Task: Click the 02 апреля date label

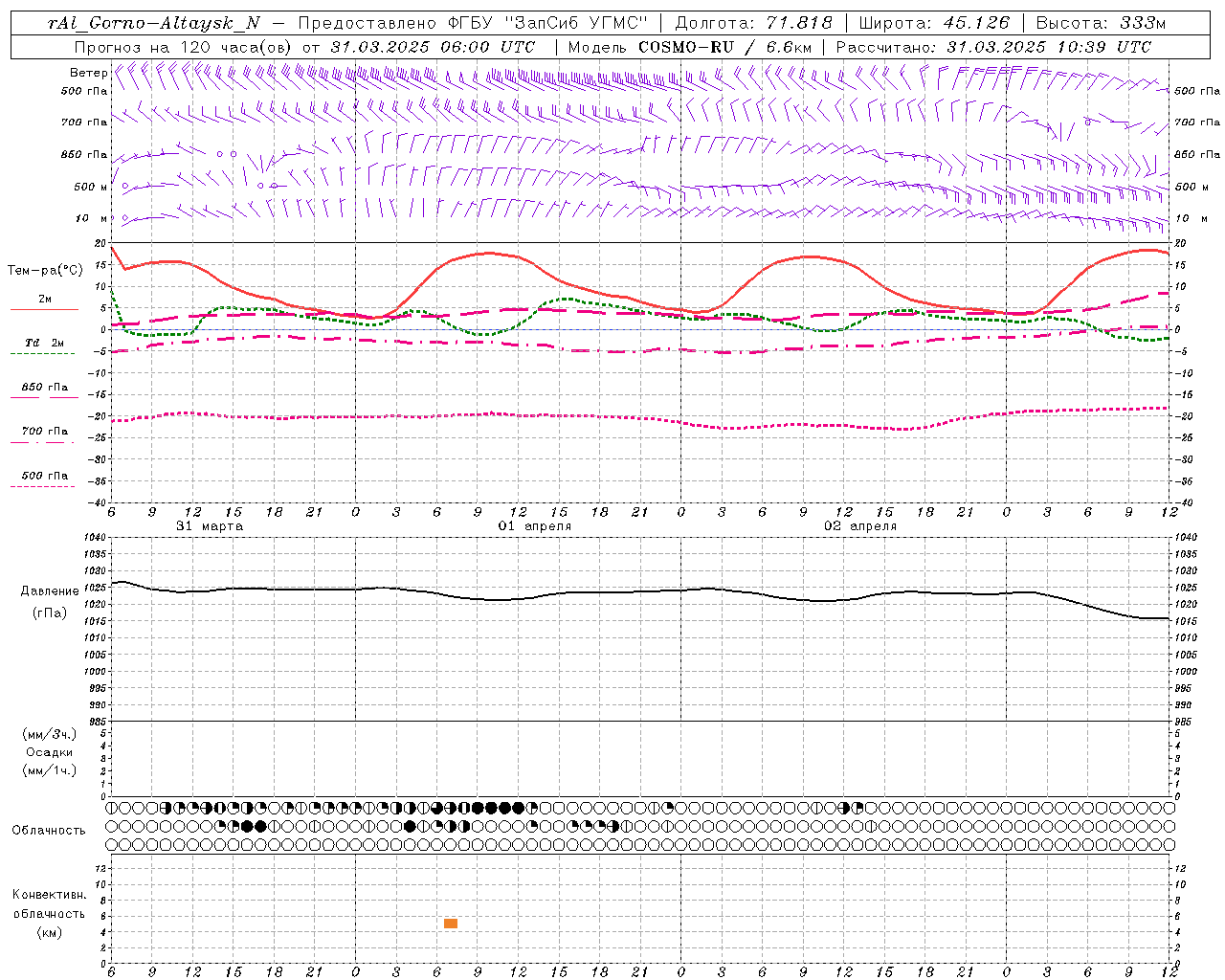Action: pyautogui.click(x=860, y=526)
